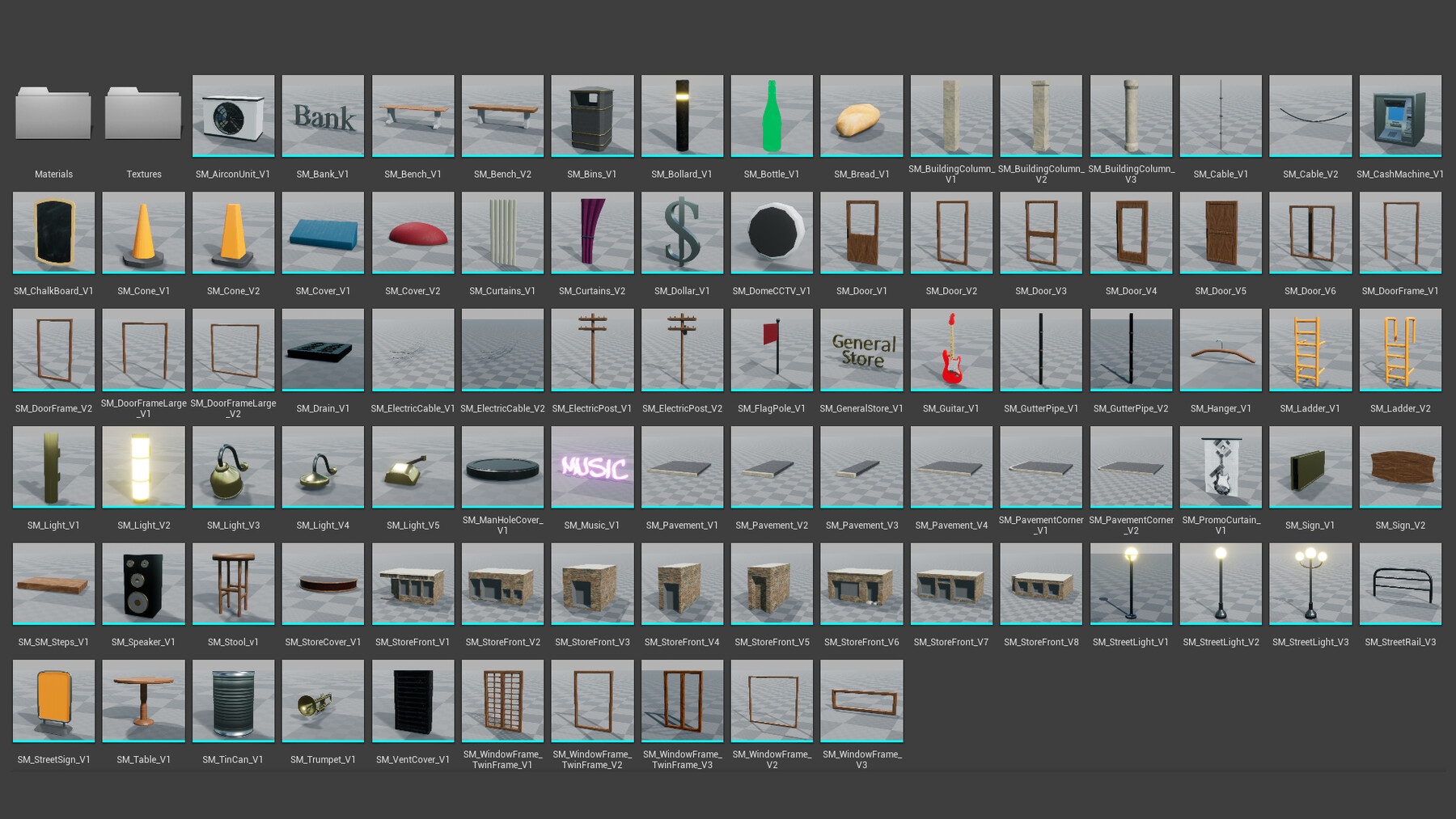Open the Textures folder
The image size is (1456, 819).
pyautogui.click(x=143, y=116)
